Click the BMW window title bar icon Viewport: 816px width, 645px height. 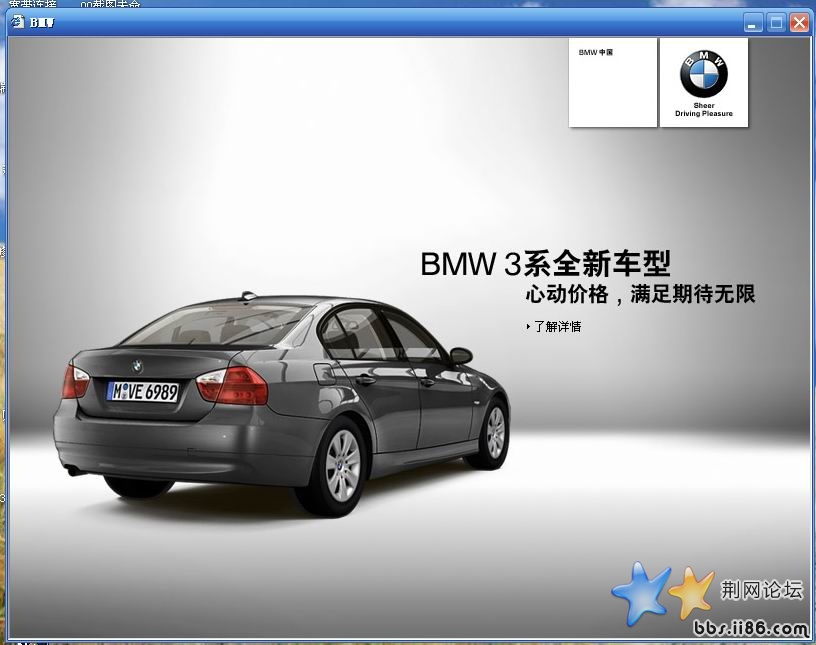[18, 22]
